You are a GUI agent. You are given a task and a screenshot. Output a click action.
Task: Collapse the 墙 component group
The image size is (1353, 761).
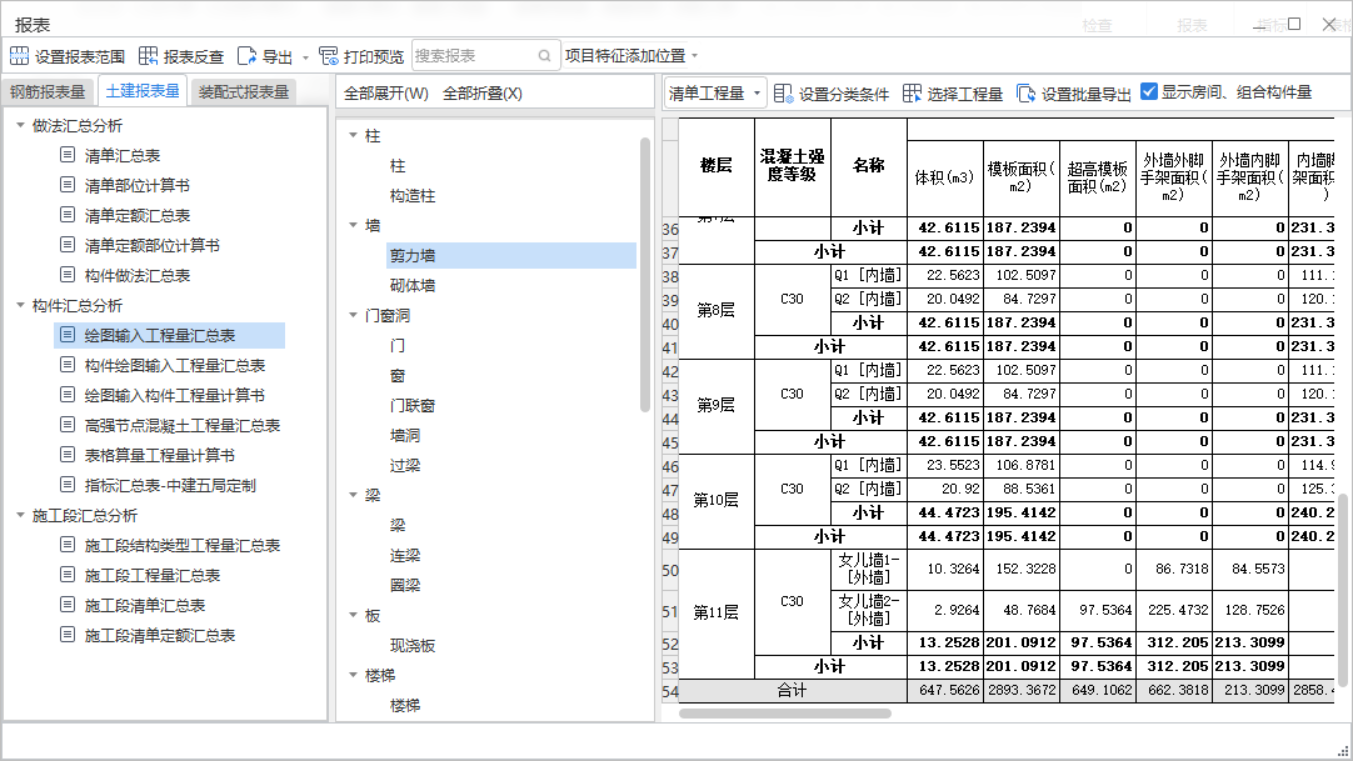[353, 225]
